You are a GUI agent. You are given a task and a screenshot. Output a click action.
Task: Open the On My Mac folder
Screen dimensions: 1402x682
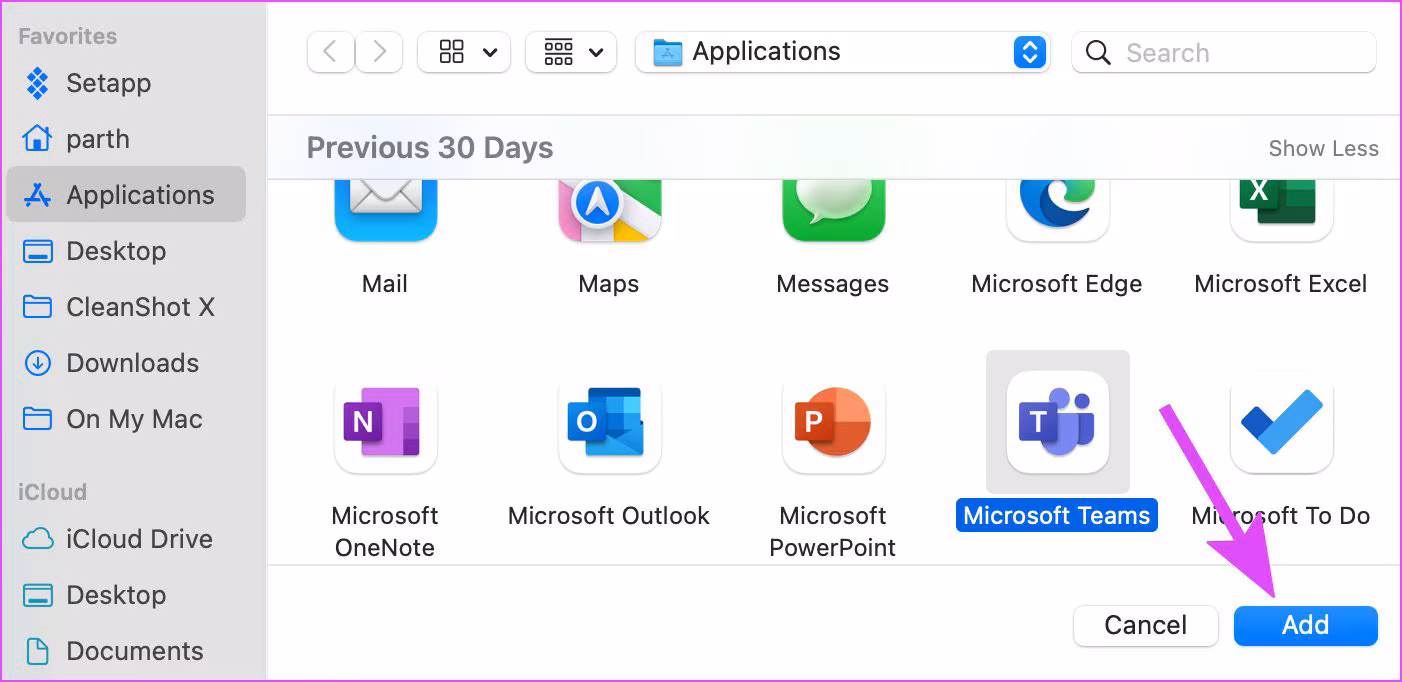click(x=112, y=418)
